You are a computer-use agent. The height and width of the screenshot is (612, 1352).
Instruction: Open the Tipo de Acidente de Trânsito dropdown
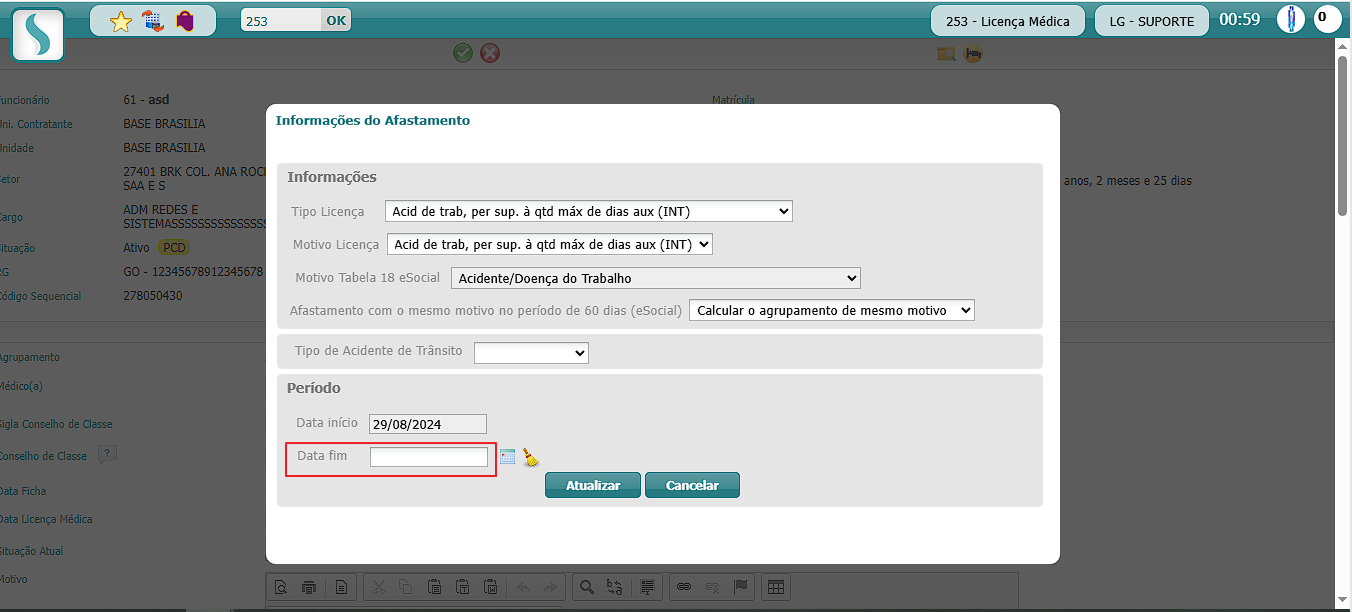click(531, 353)
